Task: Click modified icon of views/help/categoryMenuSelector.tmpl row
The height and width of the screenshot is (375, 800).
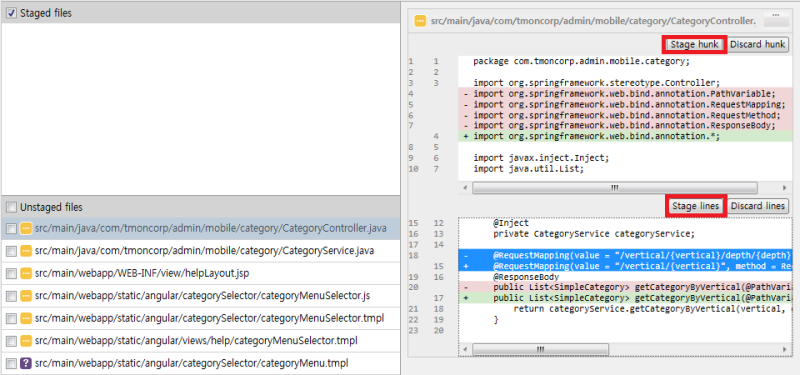Action: pos(26,341)
